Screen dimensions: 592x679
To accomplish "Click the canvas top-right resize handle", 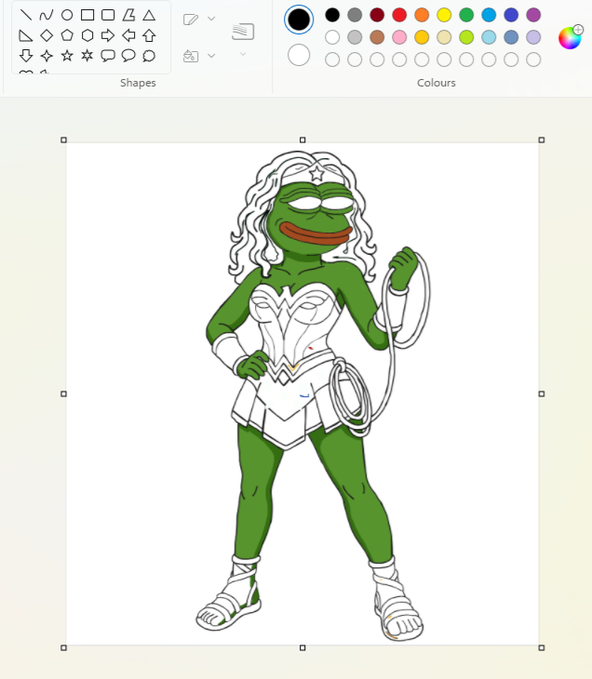I will (541, 140).
